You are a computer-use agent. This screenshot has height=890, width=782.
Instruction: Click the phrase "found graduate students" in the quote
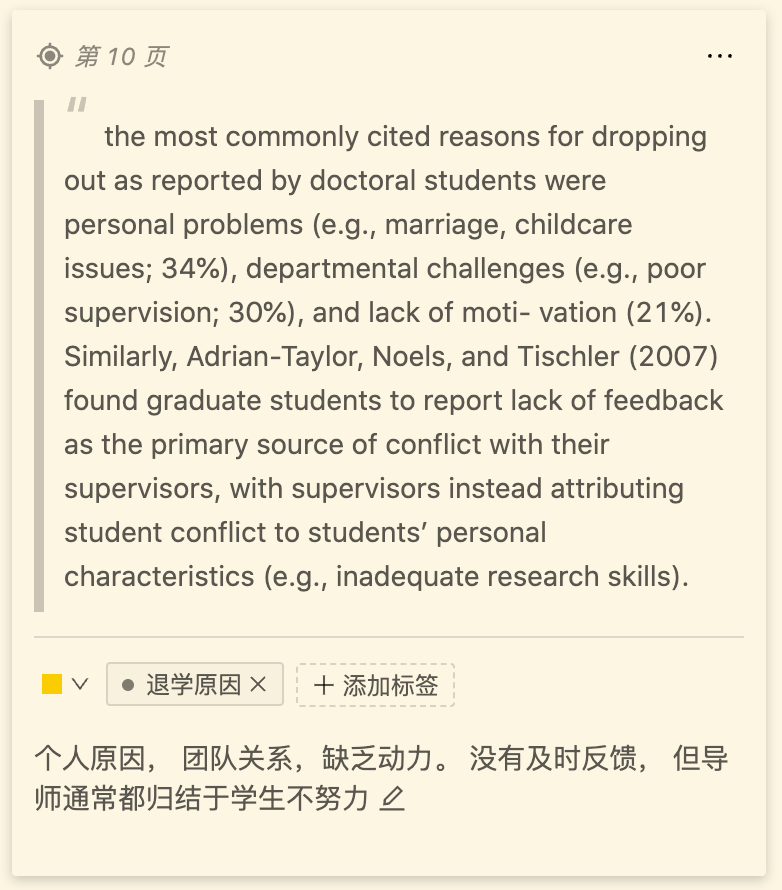[222, 401]
